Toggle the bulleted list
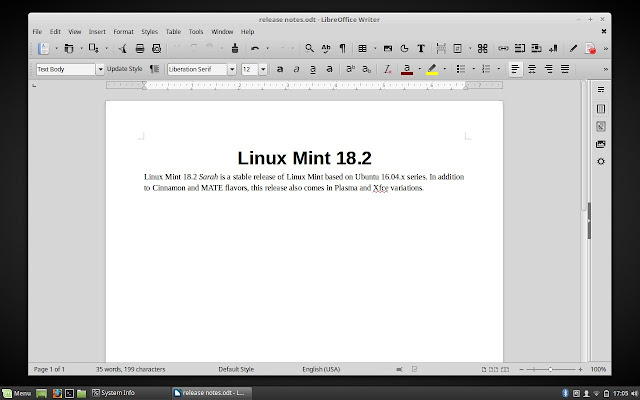640x400 pixels. tap(461, 69)
